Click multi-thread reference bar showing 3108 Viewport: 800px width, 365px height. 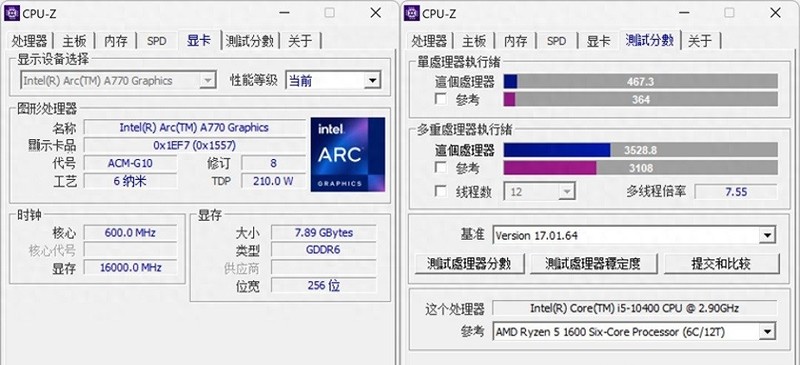(x=641, y=167)
